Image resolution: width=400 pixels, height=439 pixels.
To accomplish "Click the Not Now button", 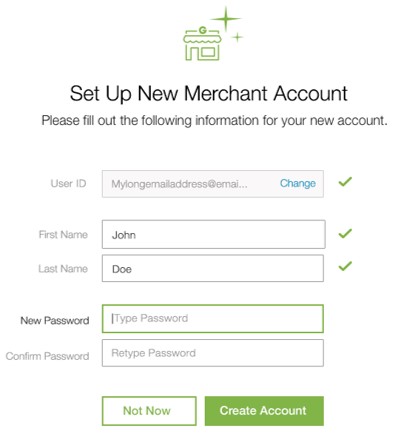I will click(x=149, y=411).
